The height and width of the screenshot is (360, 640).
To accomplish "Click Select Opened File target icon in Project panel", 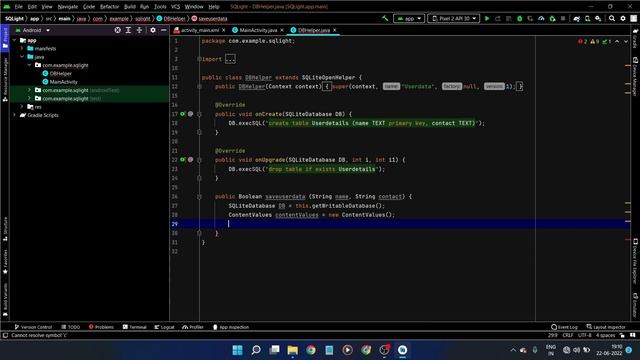I will [x=118, y=30].
